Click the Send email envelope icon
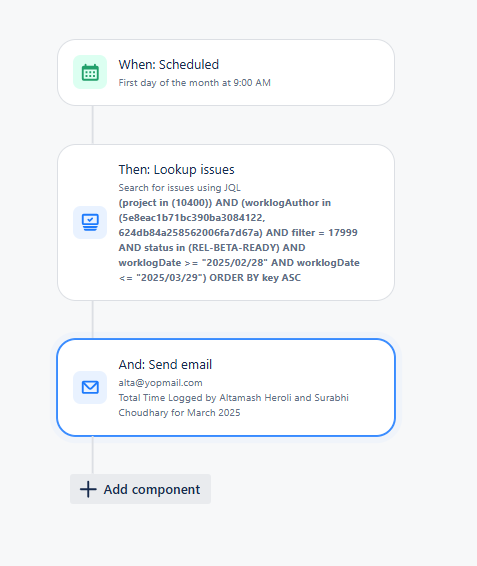The height and width of the screenshot is (566, 477). (x=90, y=387)
